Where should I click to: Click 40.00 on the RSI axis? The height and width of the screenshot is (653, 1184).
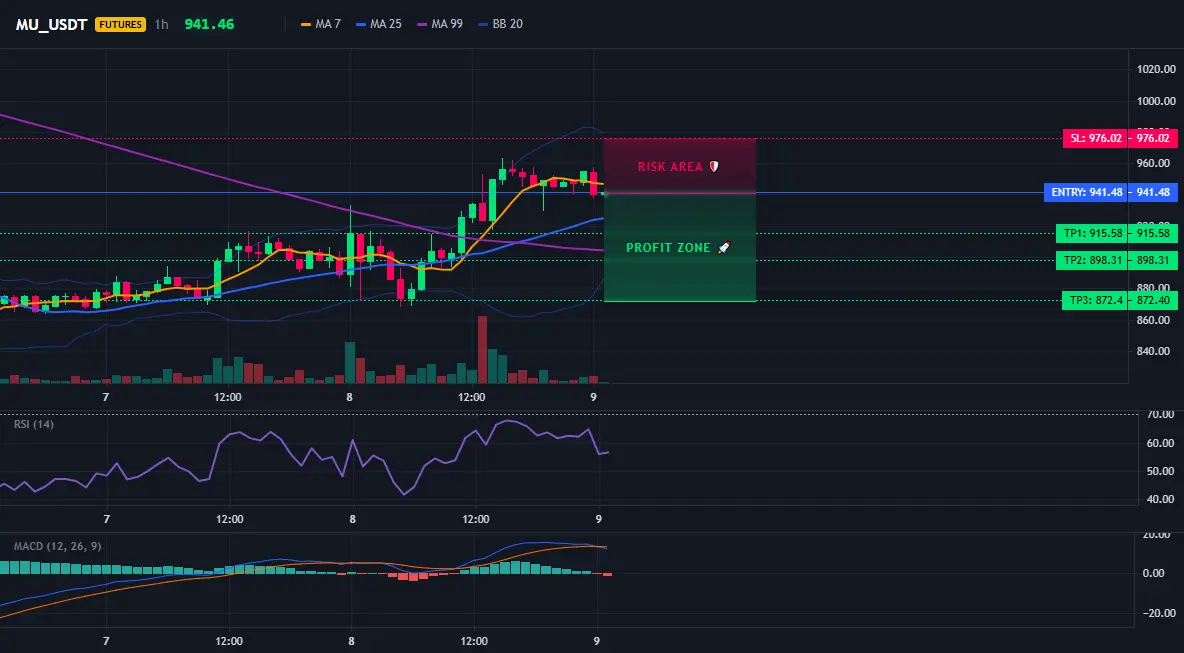(1160, 499)
